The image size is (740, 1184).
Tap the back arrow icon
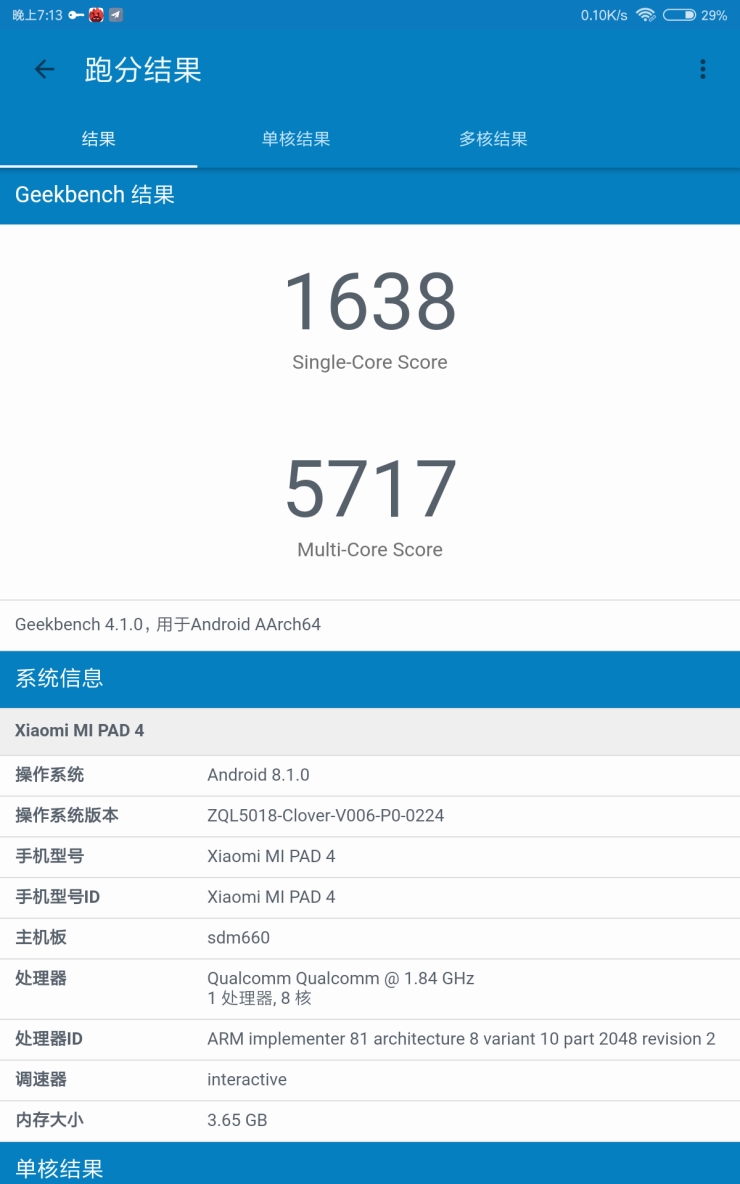coord(44,69)
